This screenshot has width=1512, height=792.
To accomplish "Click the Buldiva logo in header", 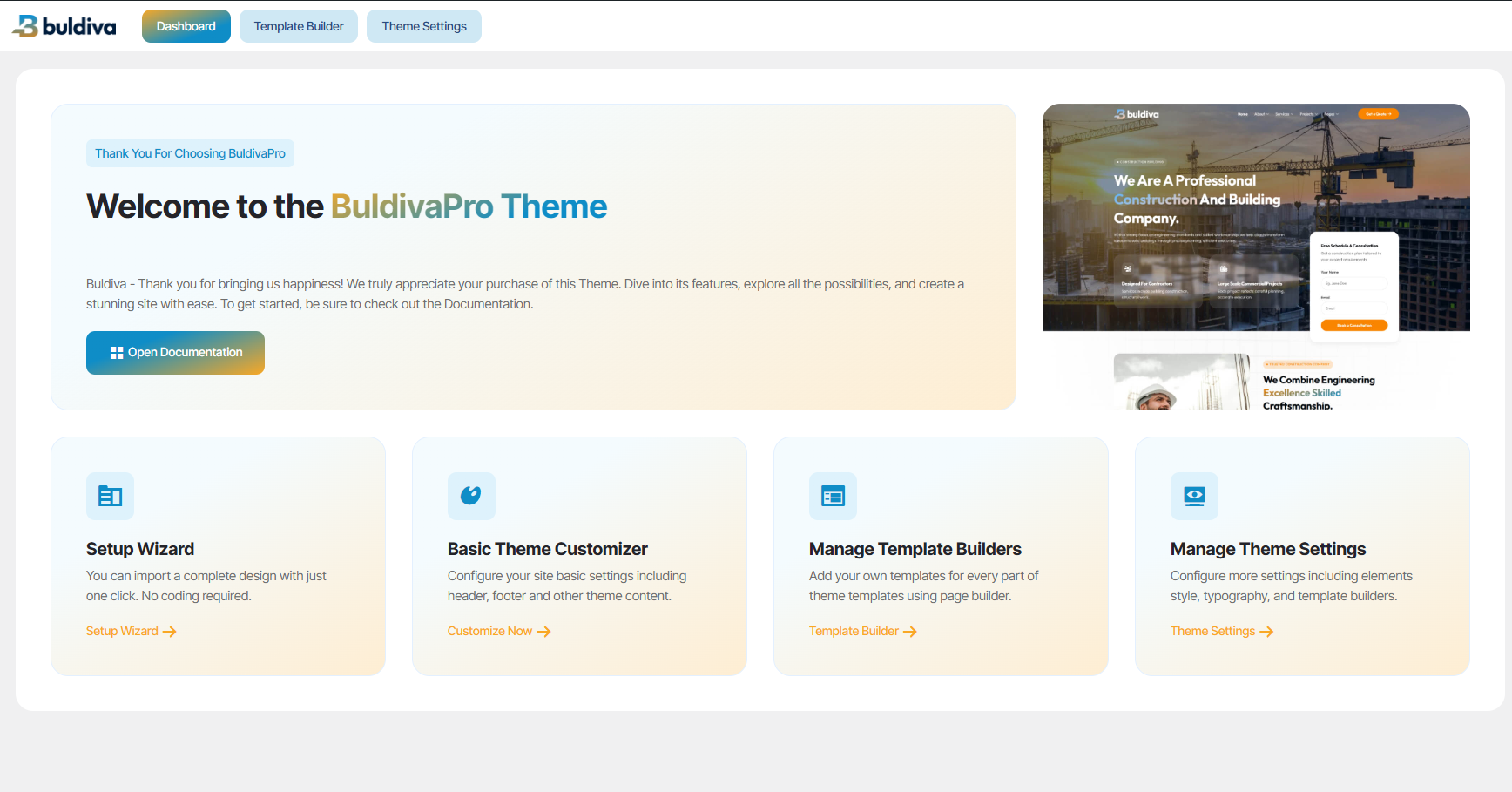I will 64,26.
